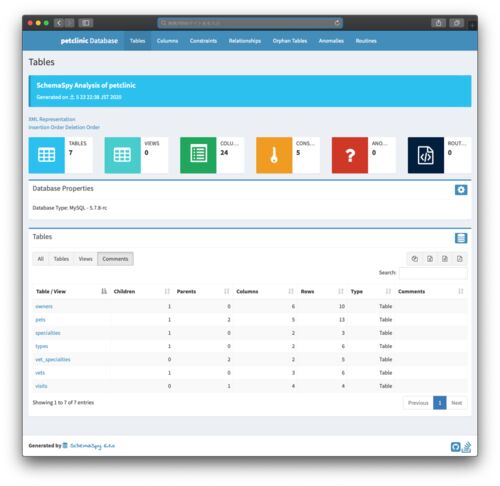This screenshot has height=486, width=500.
Task: Select the Views filter button
Action: [85, 259]
